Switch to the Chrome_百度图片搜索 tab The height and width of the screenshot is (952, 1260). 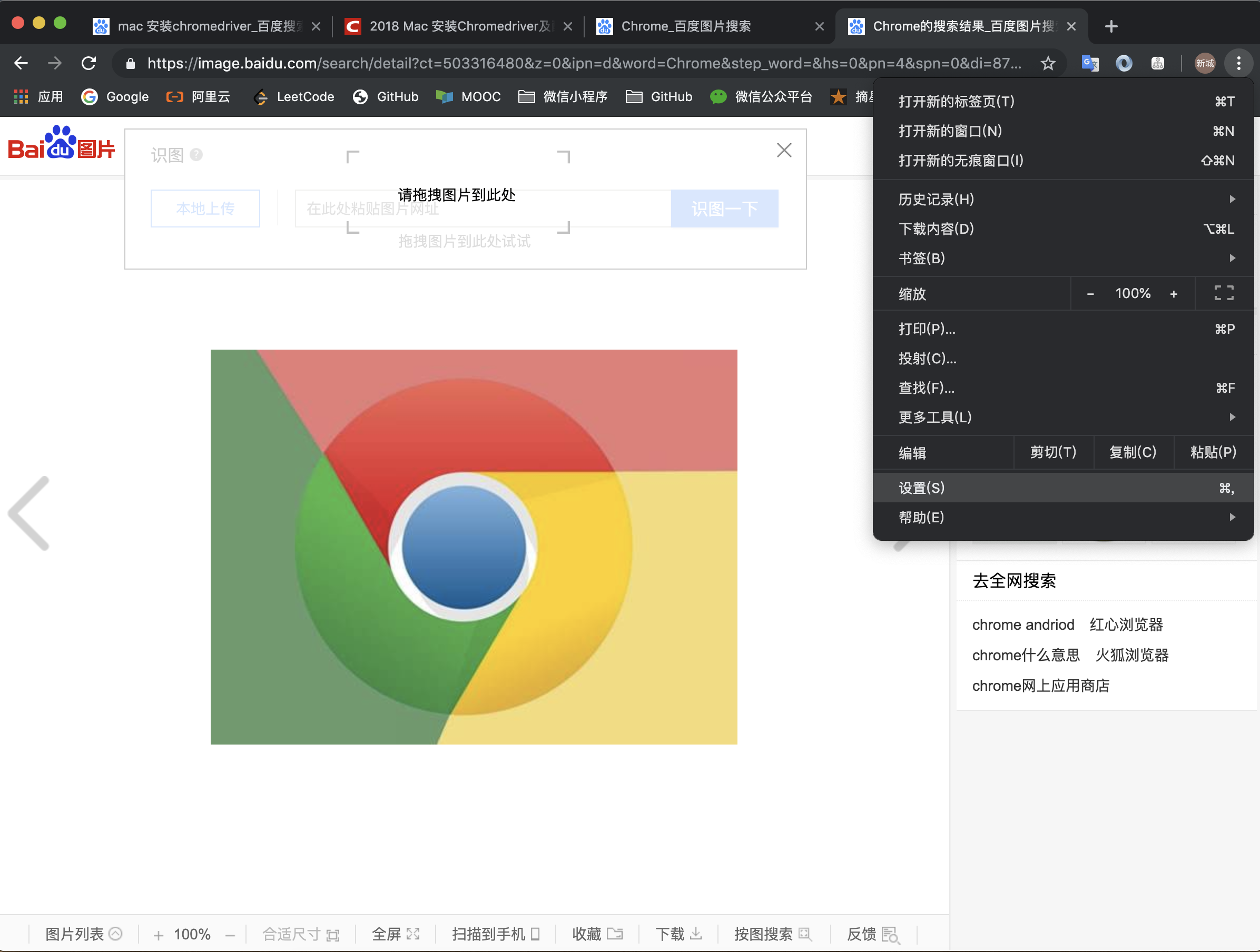710,26
